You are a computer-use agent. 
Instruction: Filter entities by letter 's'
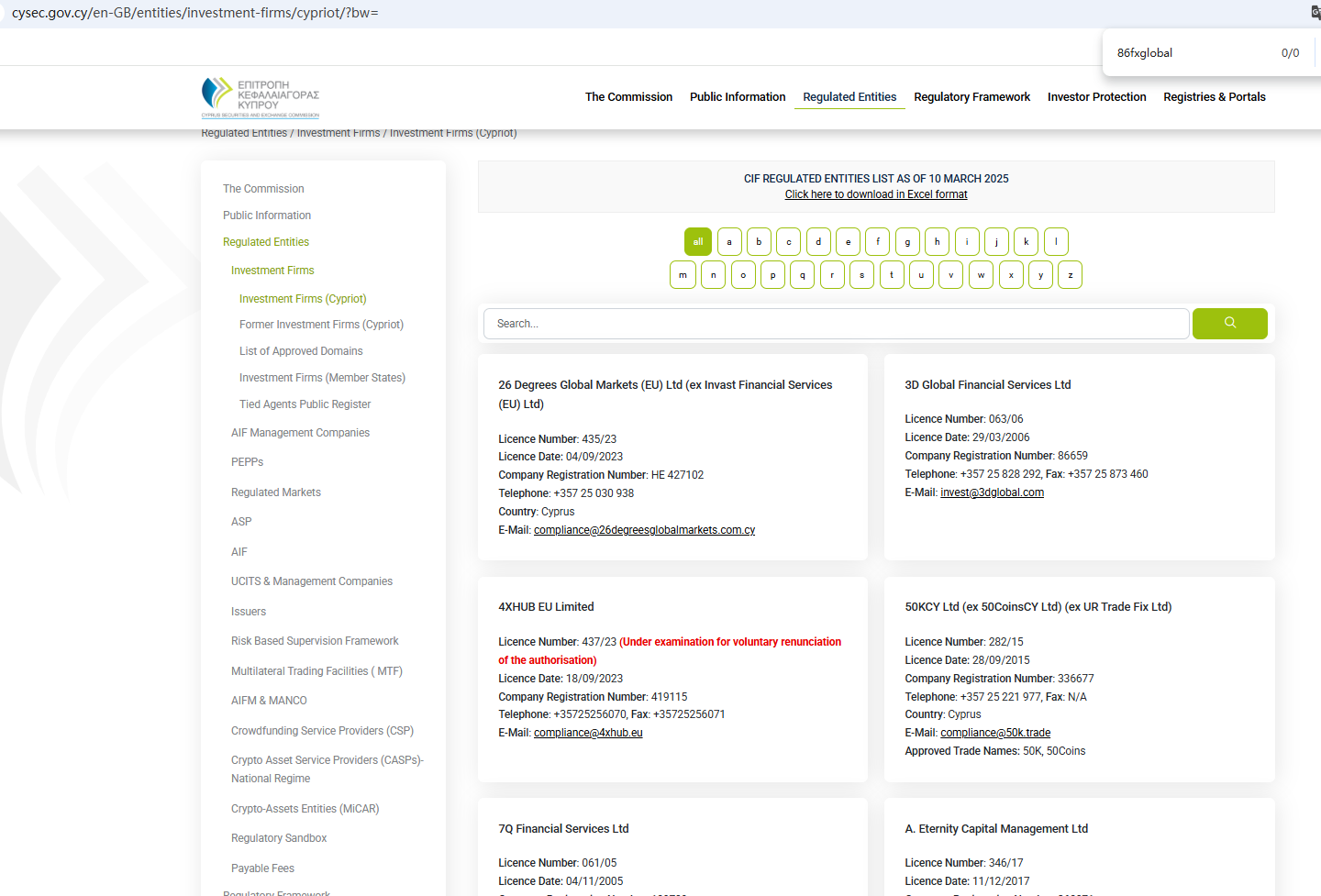pos(861,275)
